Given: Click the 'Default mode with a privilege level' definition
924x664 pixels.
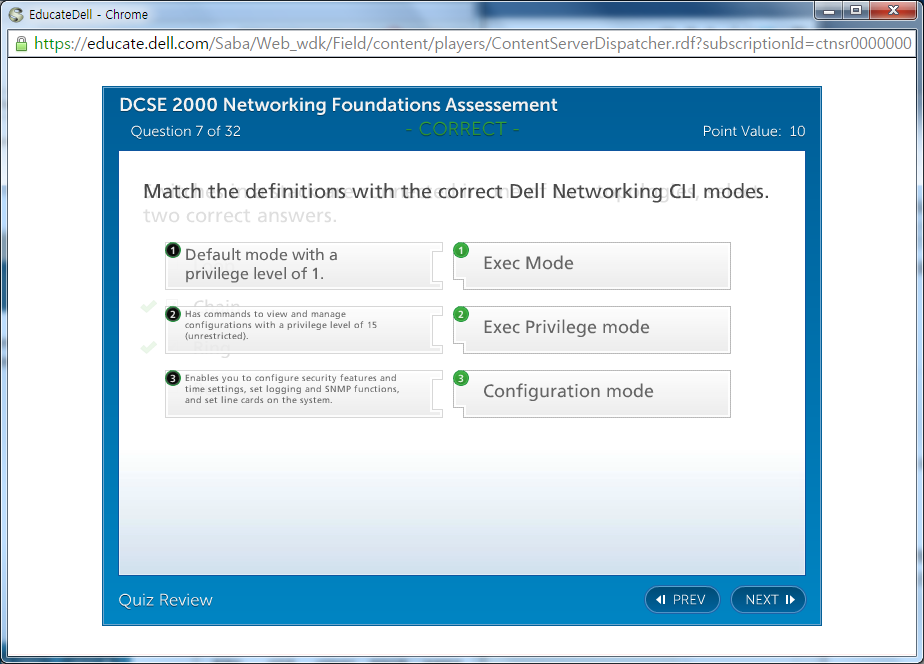Looking at the screenshot, I should (300, 265).
